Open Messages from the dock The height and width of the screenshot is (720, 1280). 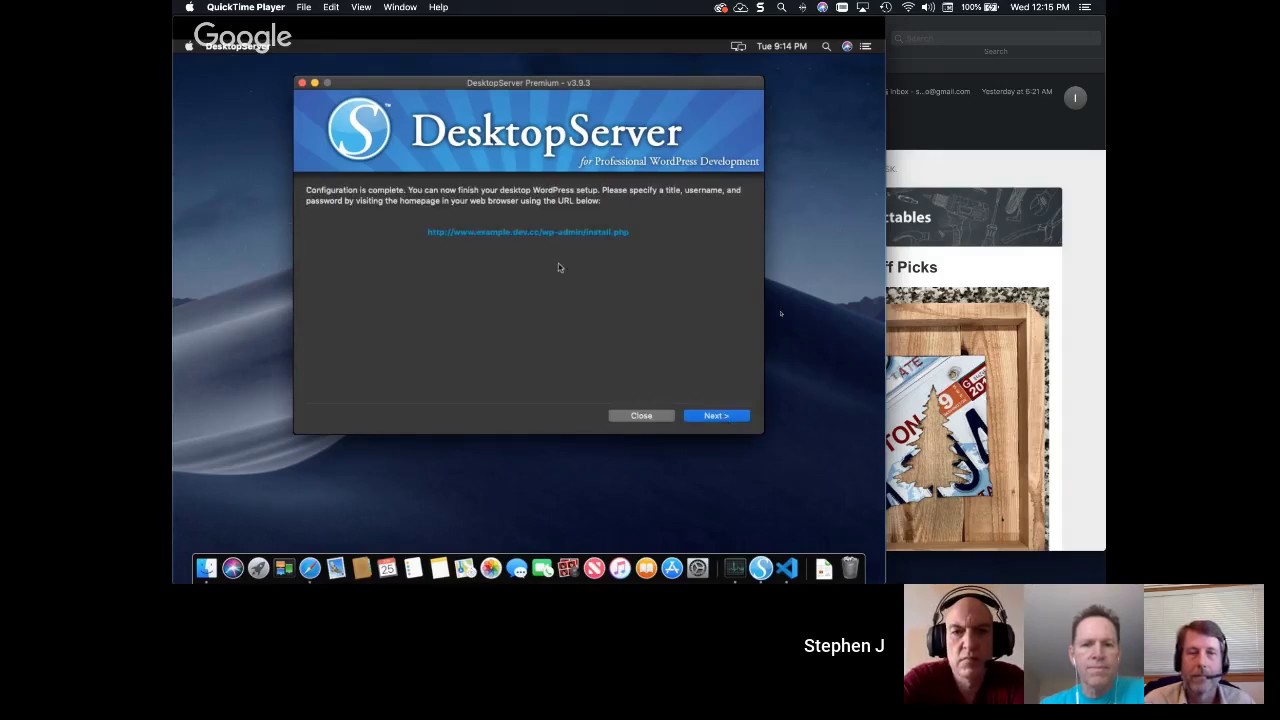click(x=517, y=569)
